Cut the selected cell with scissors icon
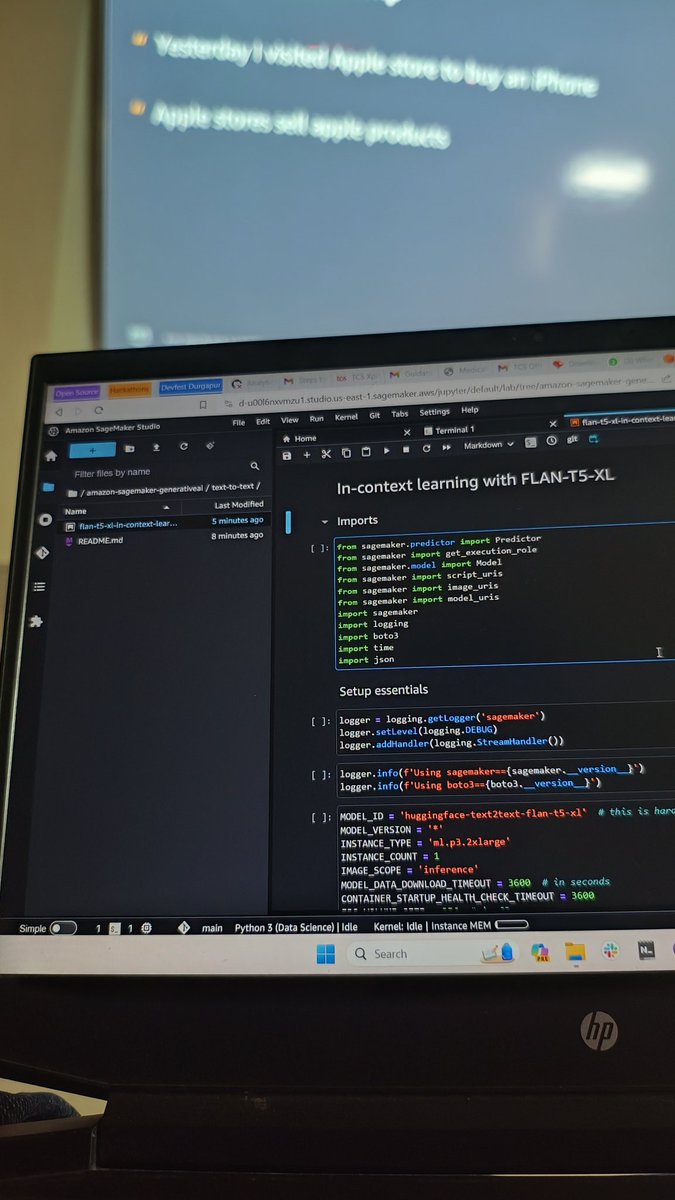Screen dimensions: 675x1200 326,454
